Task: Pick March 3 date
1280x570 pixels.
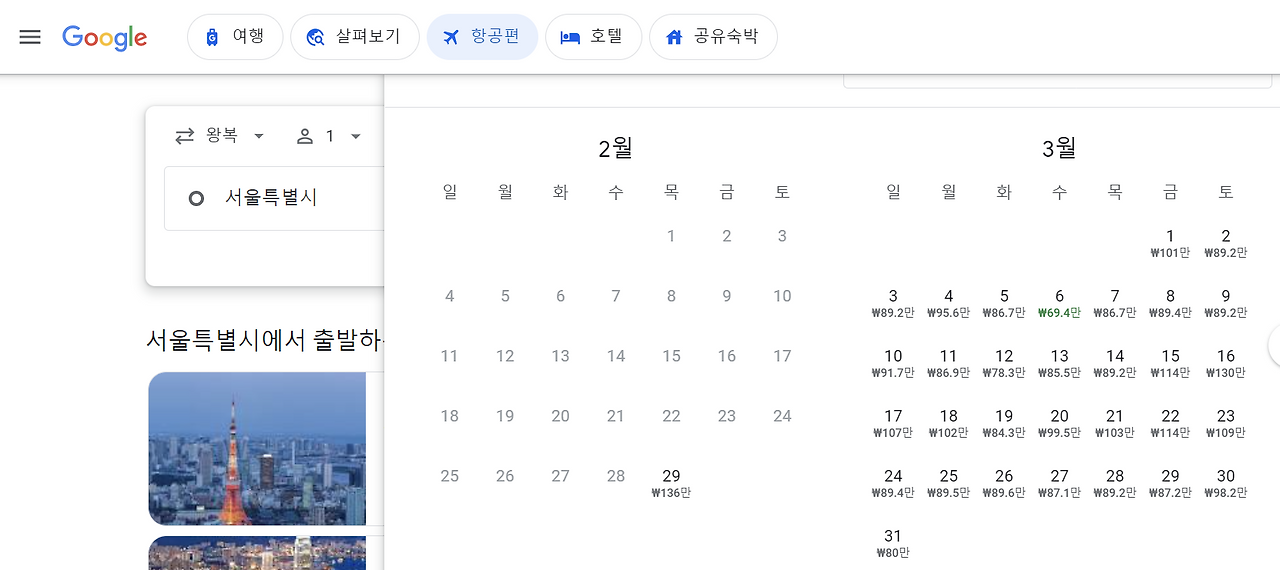Action: (x=893, y=303)
